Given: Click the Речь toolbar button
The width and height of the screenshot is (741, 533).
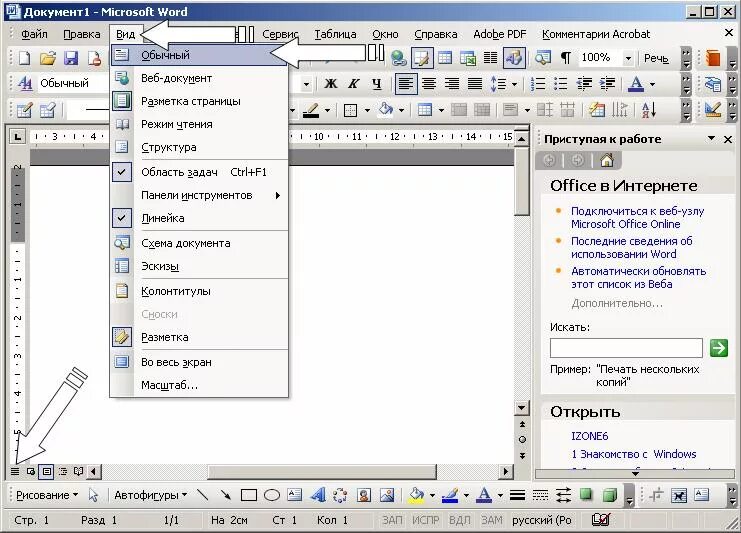Looking at the screenshot, I should click(x=656, y=58).
